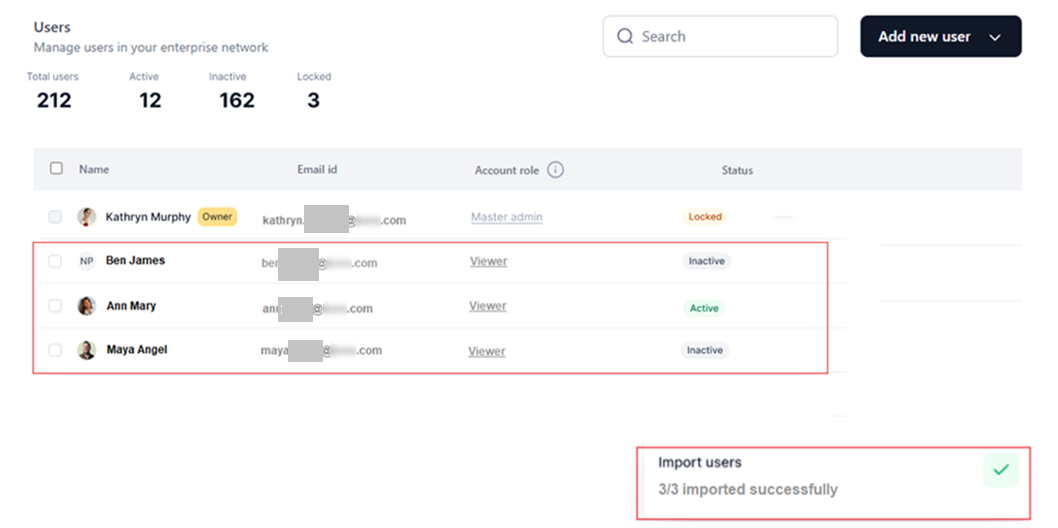Image resolution: width=1058 pixels, height=528 pixels.
Task: Click Ben James's NP initials avatar
Action: (x=87, y=261)
